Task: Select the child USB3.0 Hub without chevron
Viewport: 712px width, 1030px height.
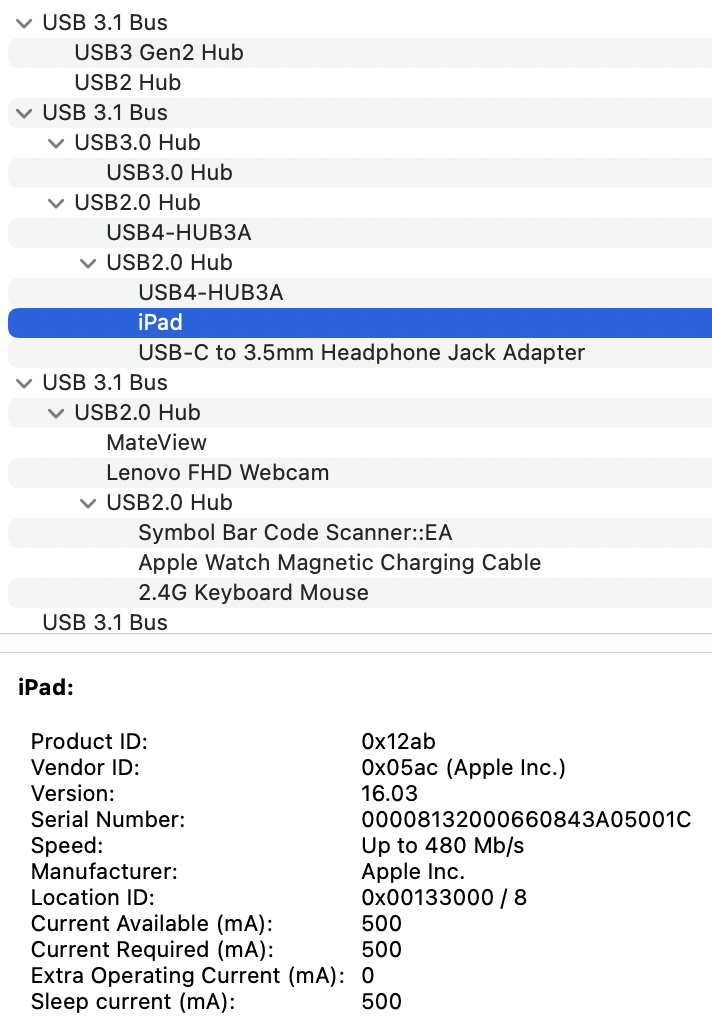Action: pyautogui.click(x=169, y=173)
